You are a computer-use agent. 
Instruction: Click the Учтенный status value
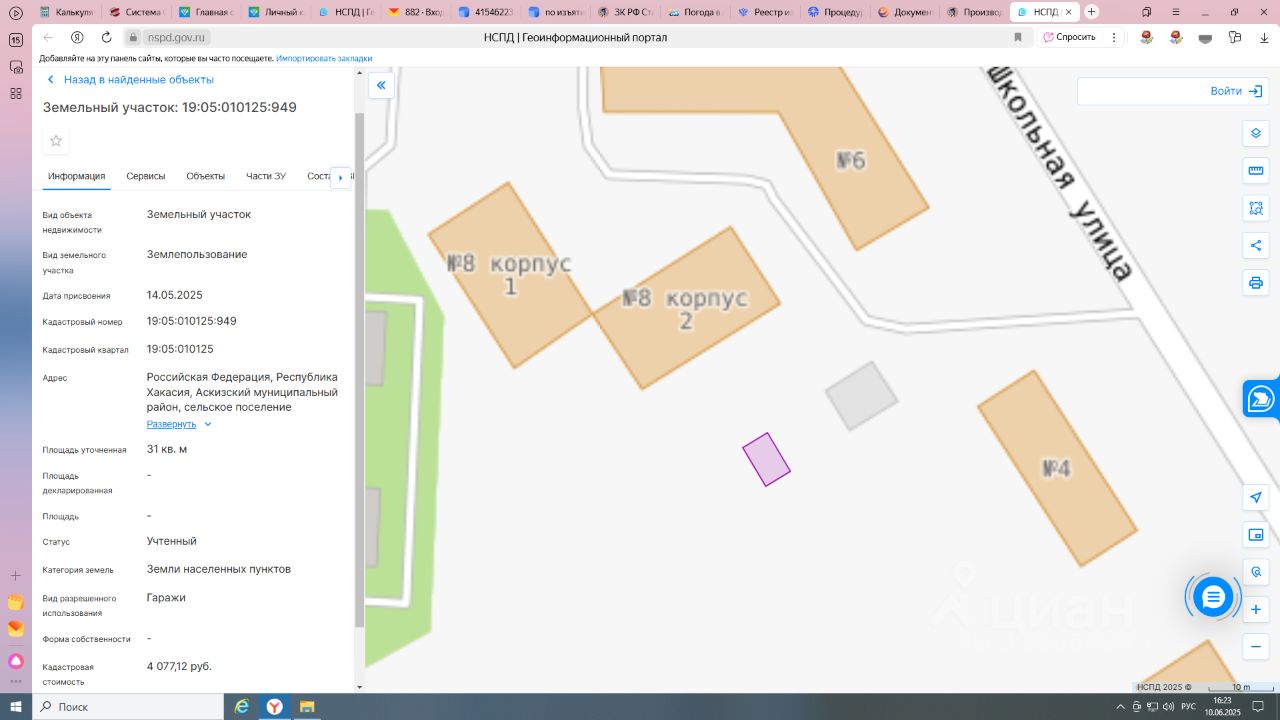click(x=172, y=541)
